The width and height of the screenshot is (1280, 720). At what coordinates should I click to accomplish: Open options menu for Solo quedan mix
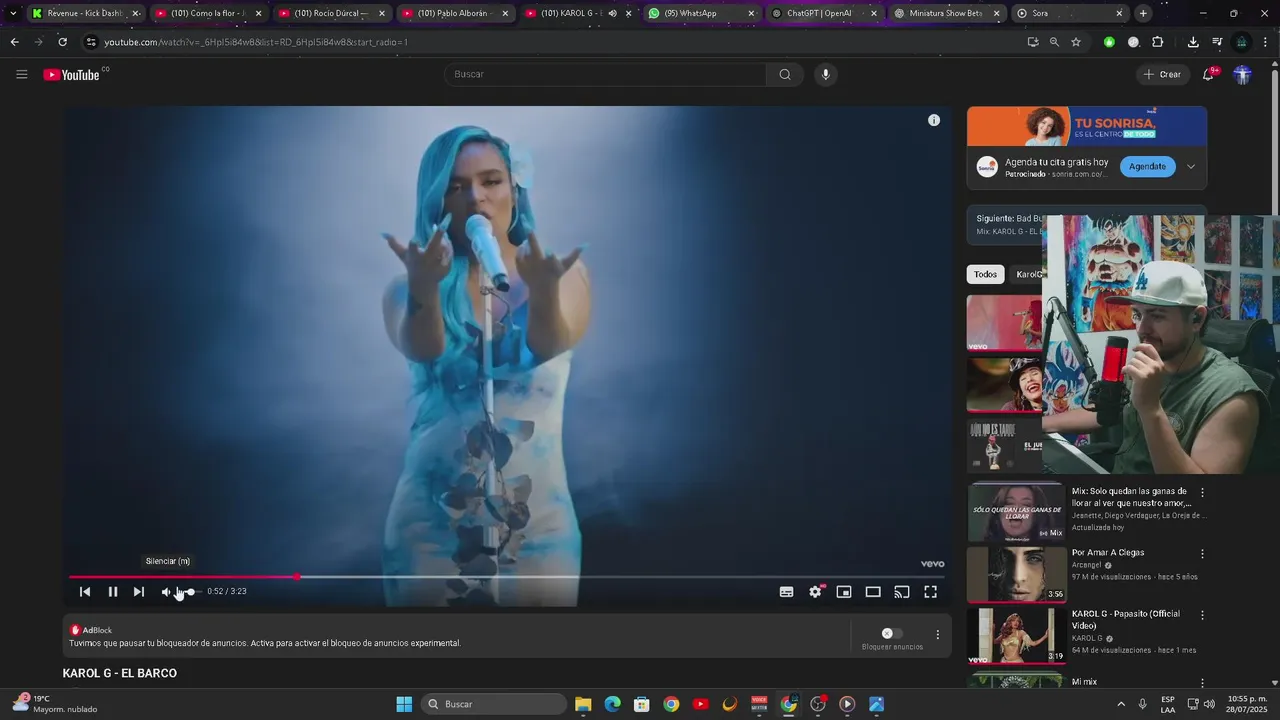coord(1202,492)
